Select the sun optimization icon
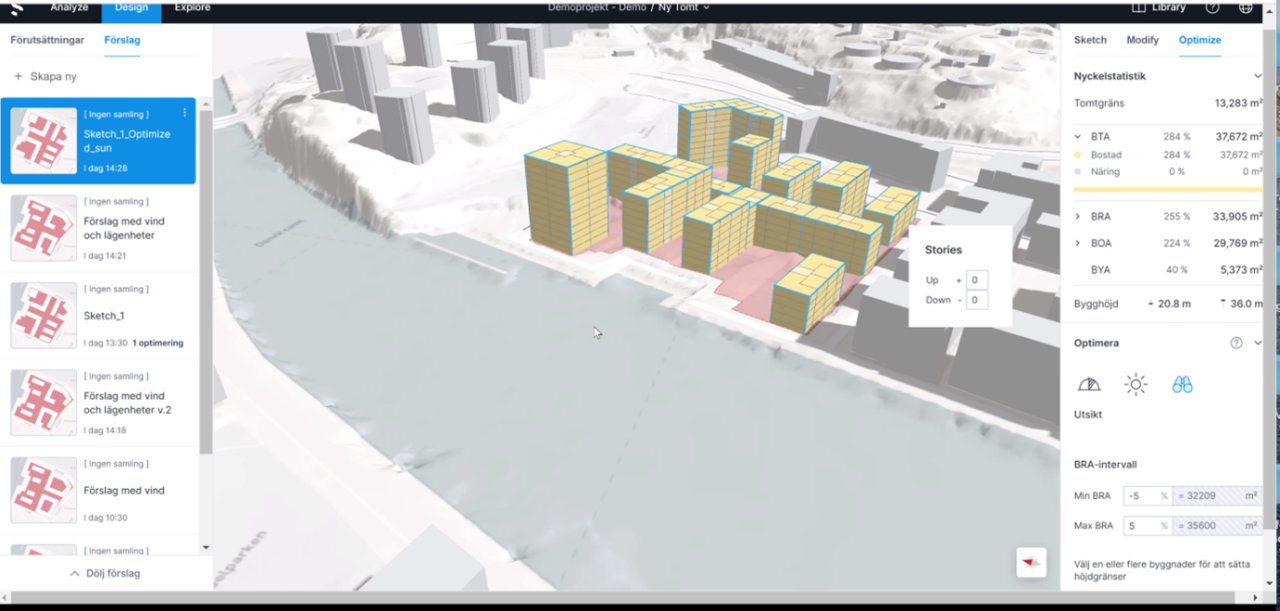Screen dimensions: 1280x611 click(1135, 385)
